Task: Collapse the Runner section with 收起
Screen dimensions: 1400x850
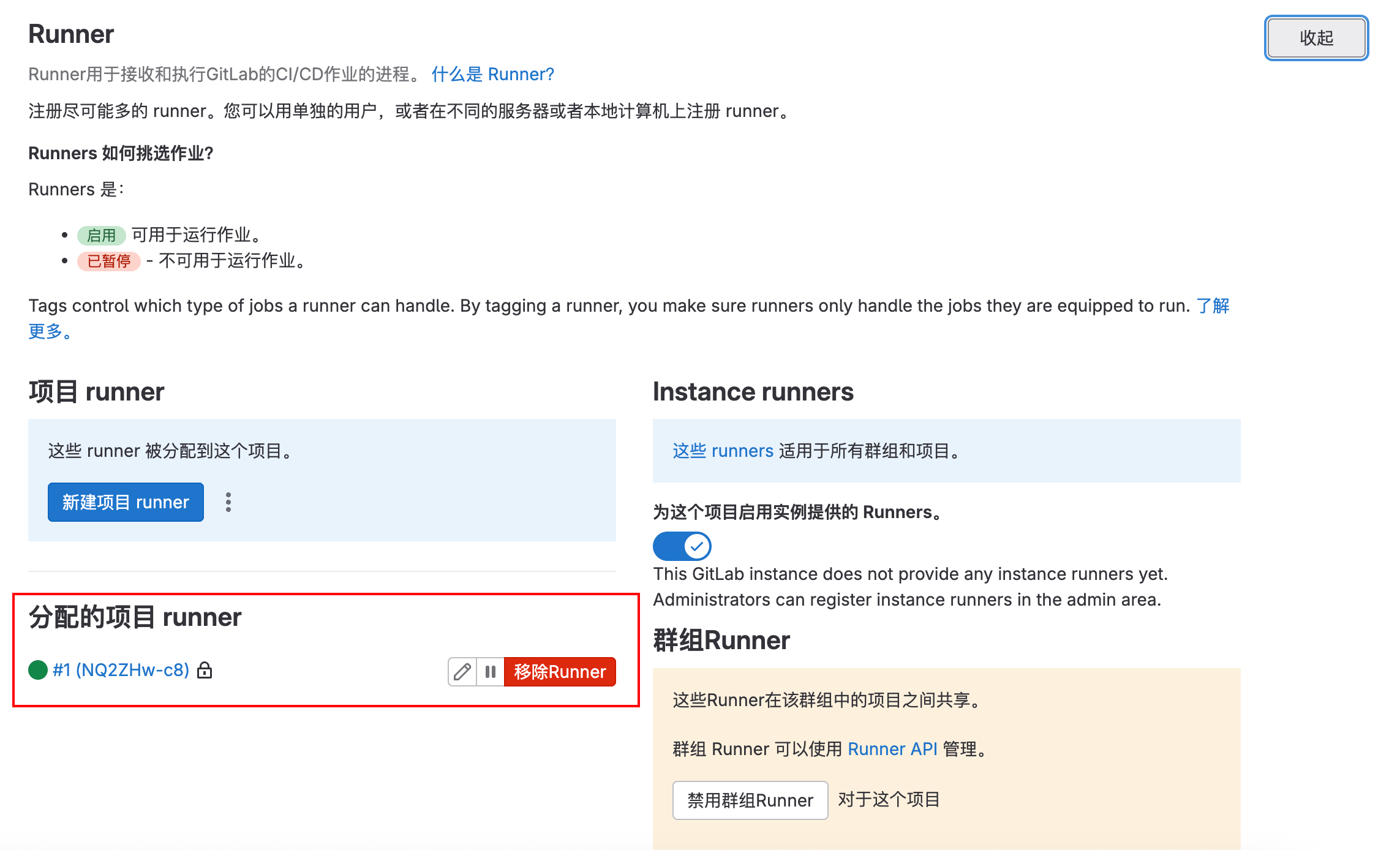Action: [x=1316, y=38]
